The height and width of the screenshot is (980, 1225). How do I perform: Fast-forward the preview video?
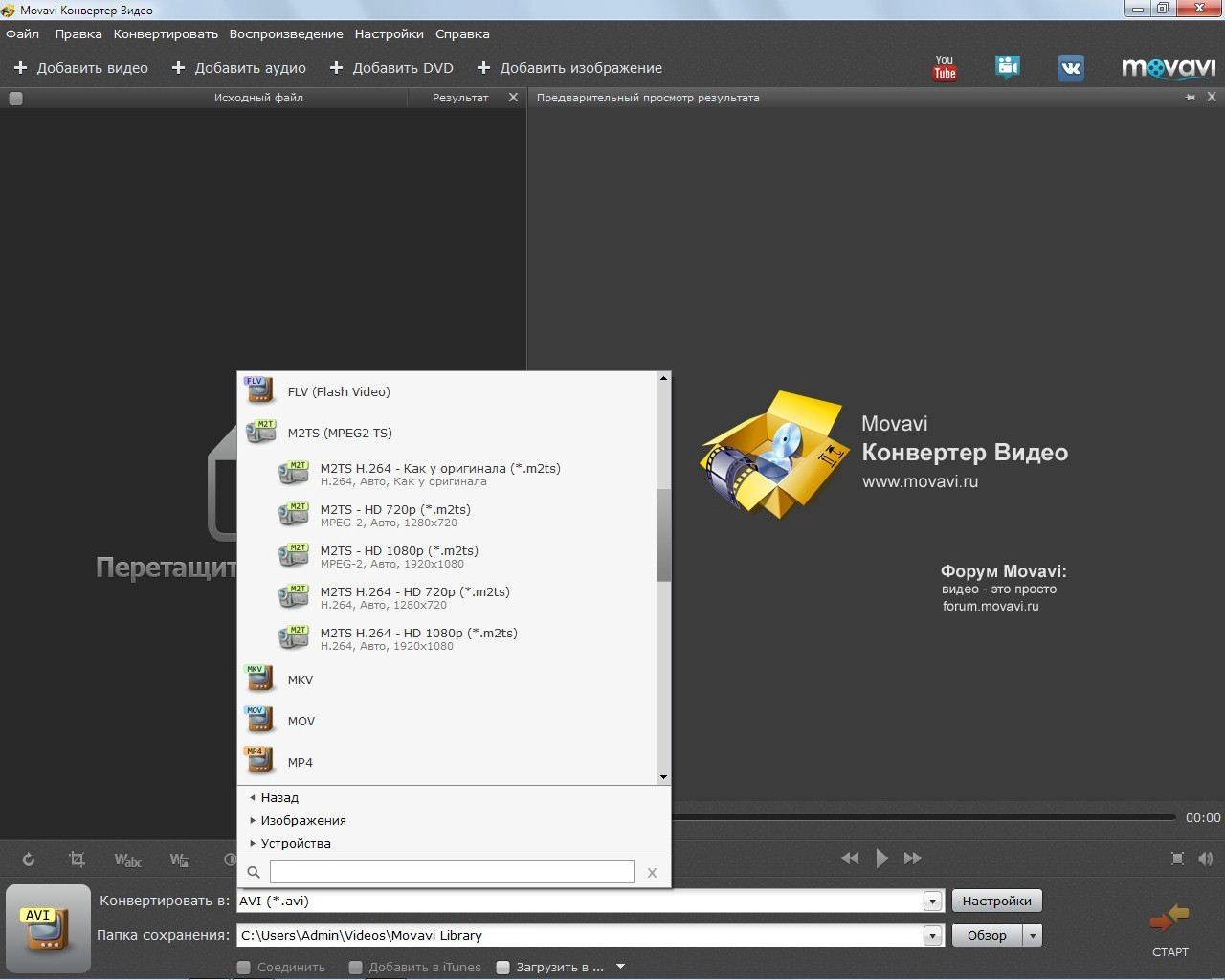tap(912, 858)
